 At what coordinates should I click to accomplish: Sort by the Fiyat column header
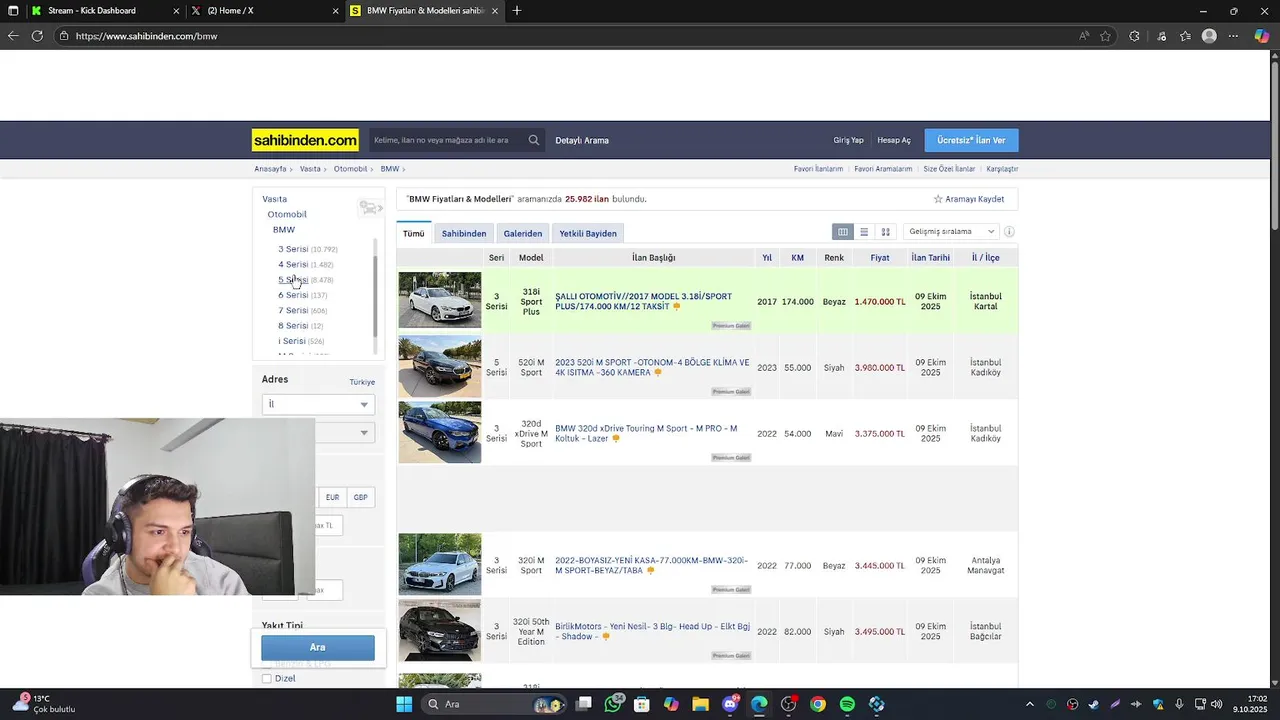point(880,257)
